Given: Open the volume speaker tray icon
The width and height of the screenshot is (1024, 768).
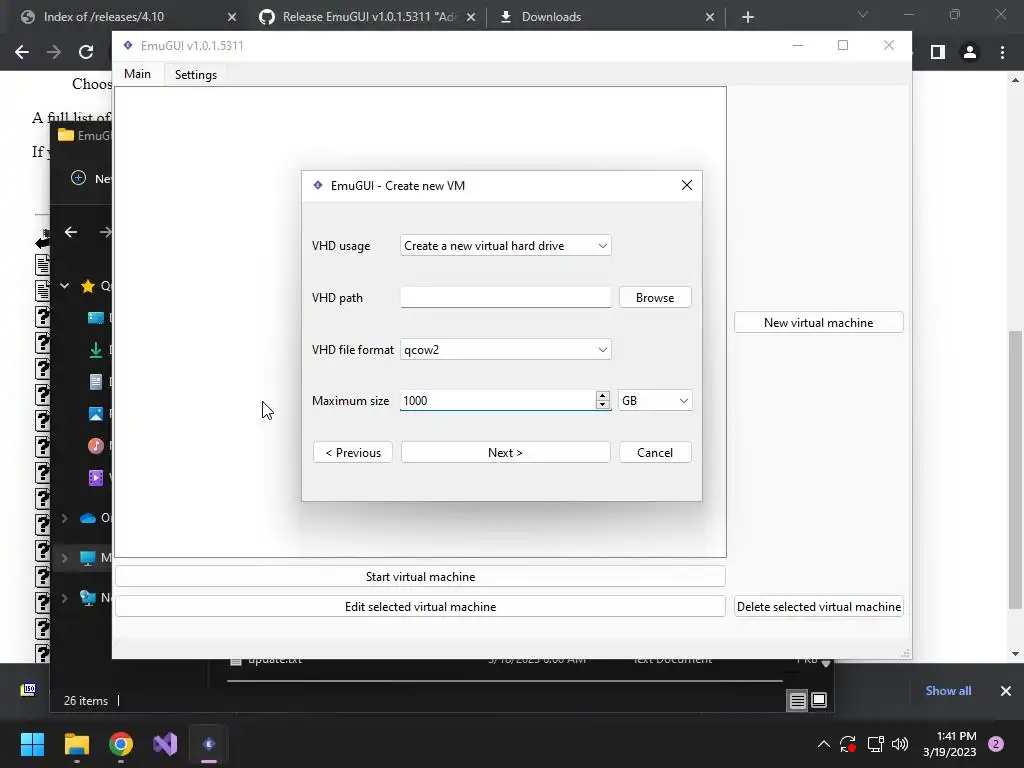Looking at the screenshot, I should (x=900, y=744).
